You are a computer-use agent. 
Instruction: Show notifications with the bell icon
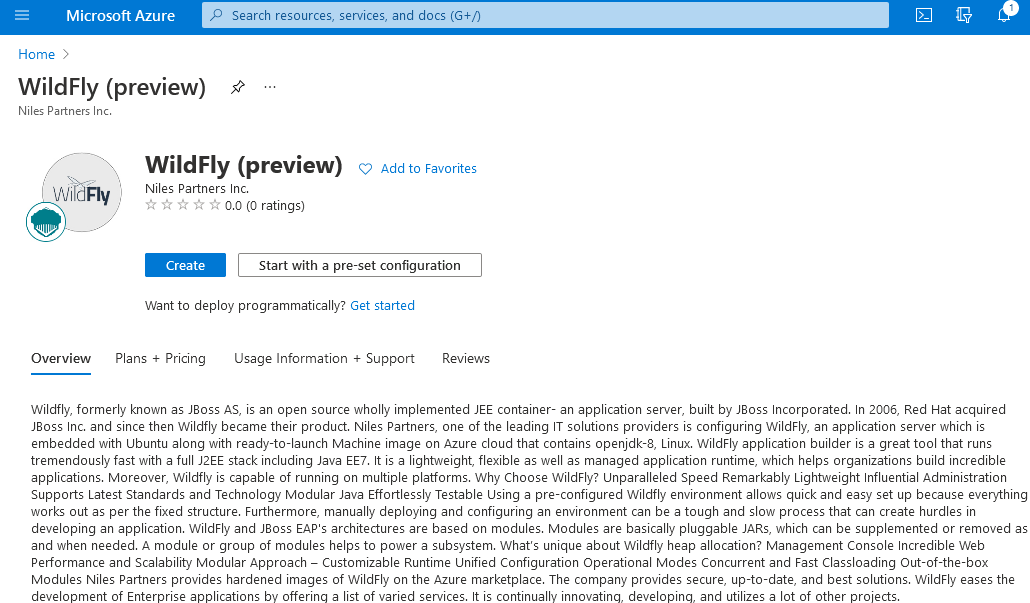pyautogui.click(x=1005, y=15)
